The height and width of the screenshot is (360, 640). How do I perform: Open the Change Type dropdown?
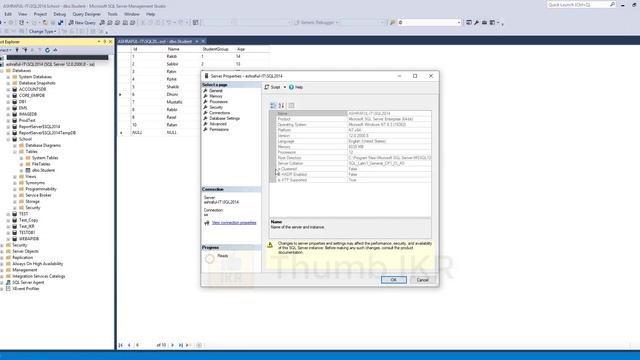pos(42,31)
